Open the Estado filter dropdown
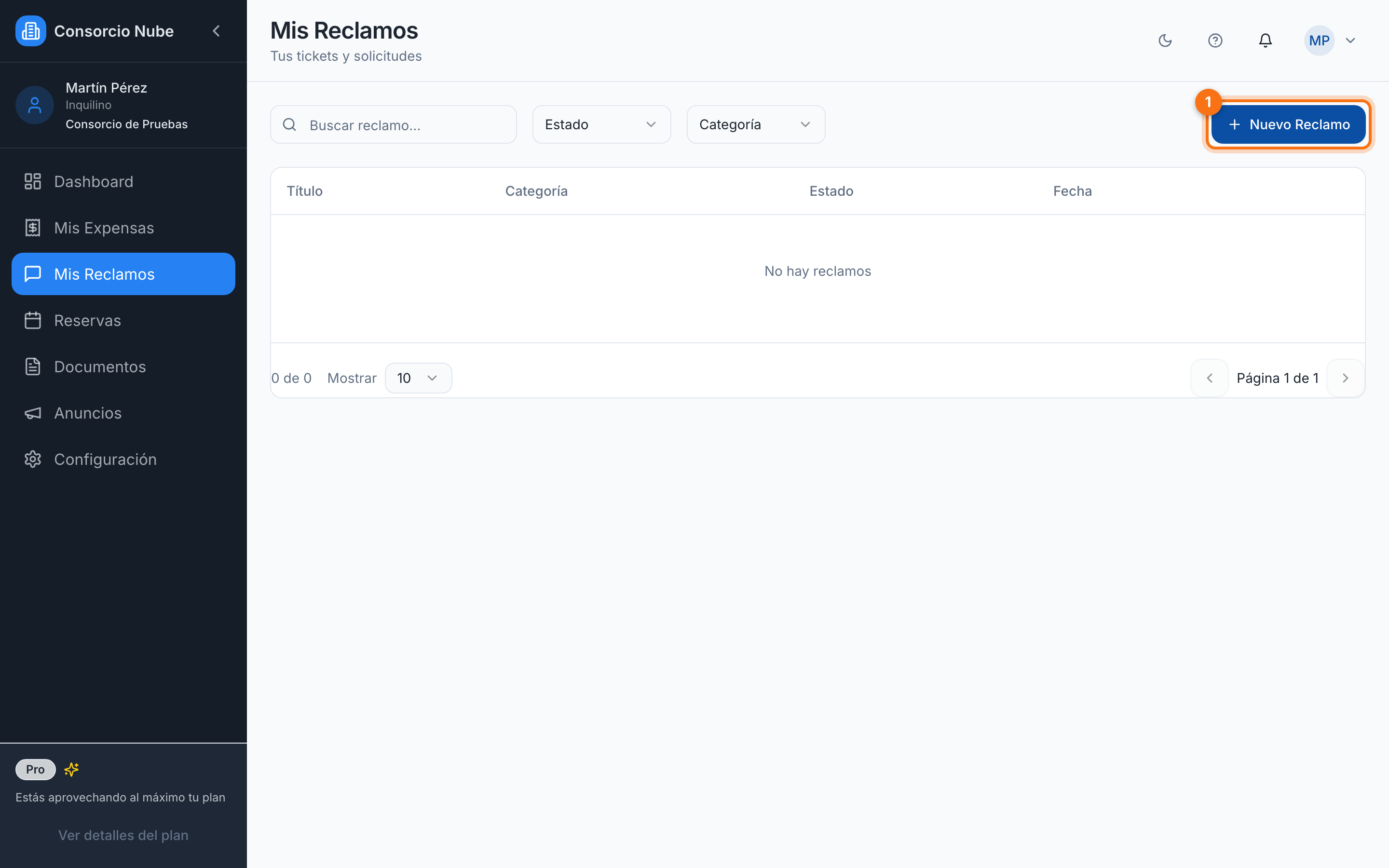 coord(601,124)
